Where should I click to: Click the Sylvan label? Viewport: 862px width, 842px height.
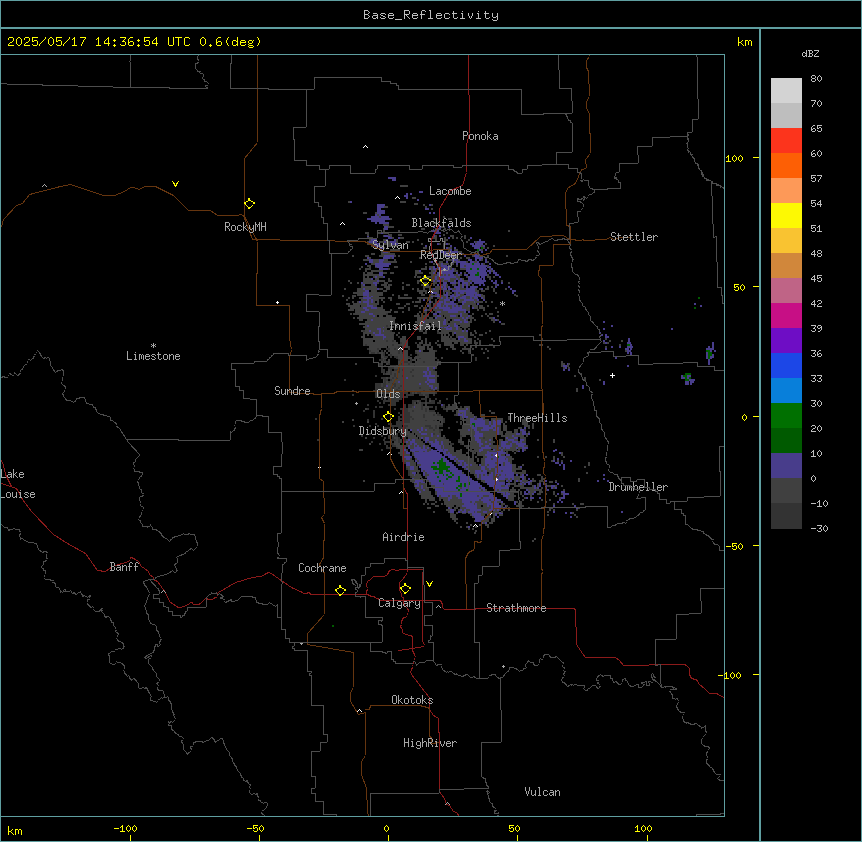[x=390, y=245]
